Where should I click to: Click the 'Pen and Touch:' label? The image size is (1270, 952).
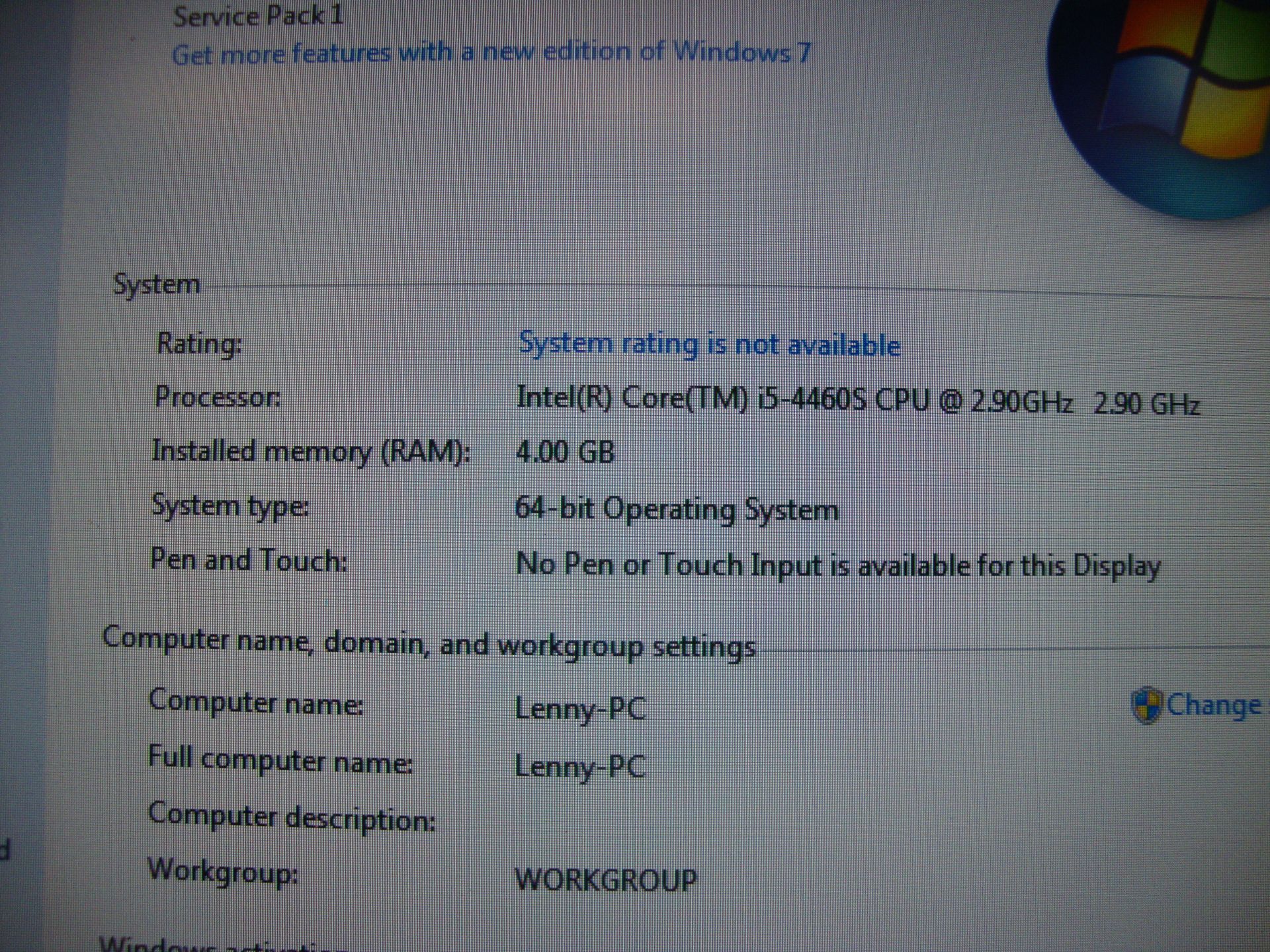(249, 560)
